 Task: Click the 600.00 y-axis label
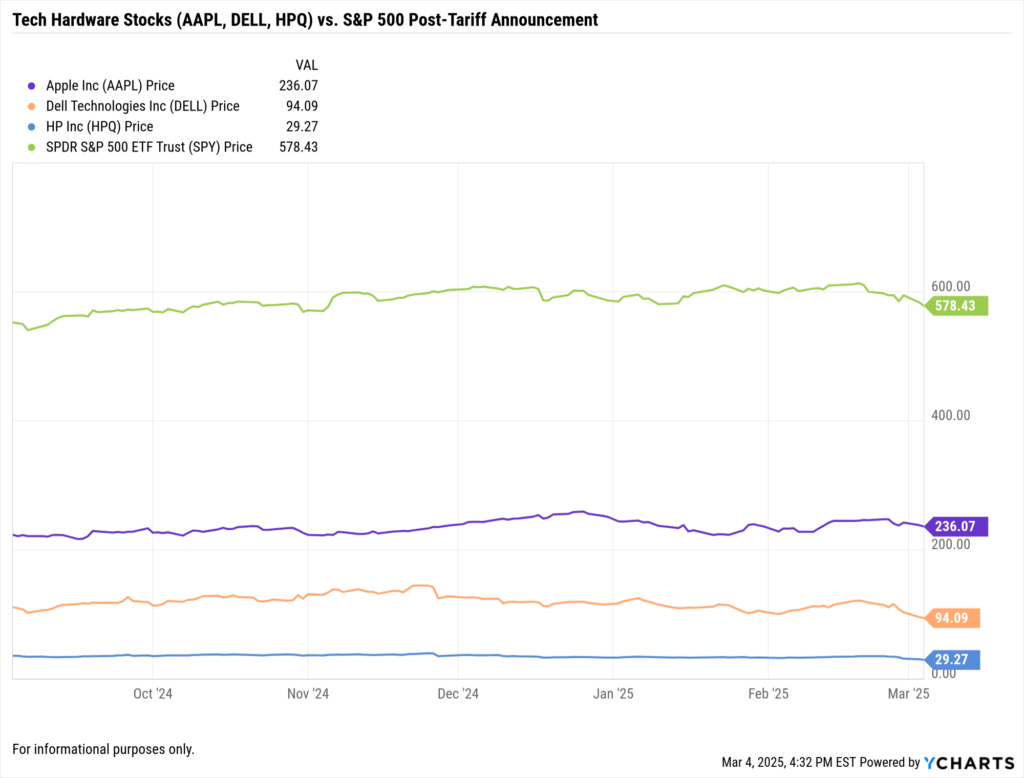(952, 286)
